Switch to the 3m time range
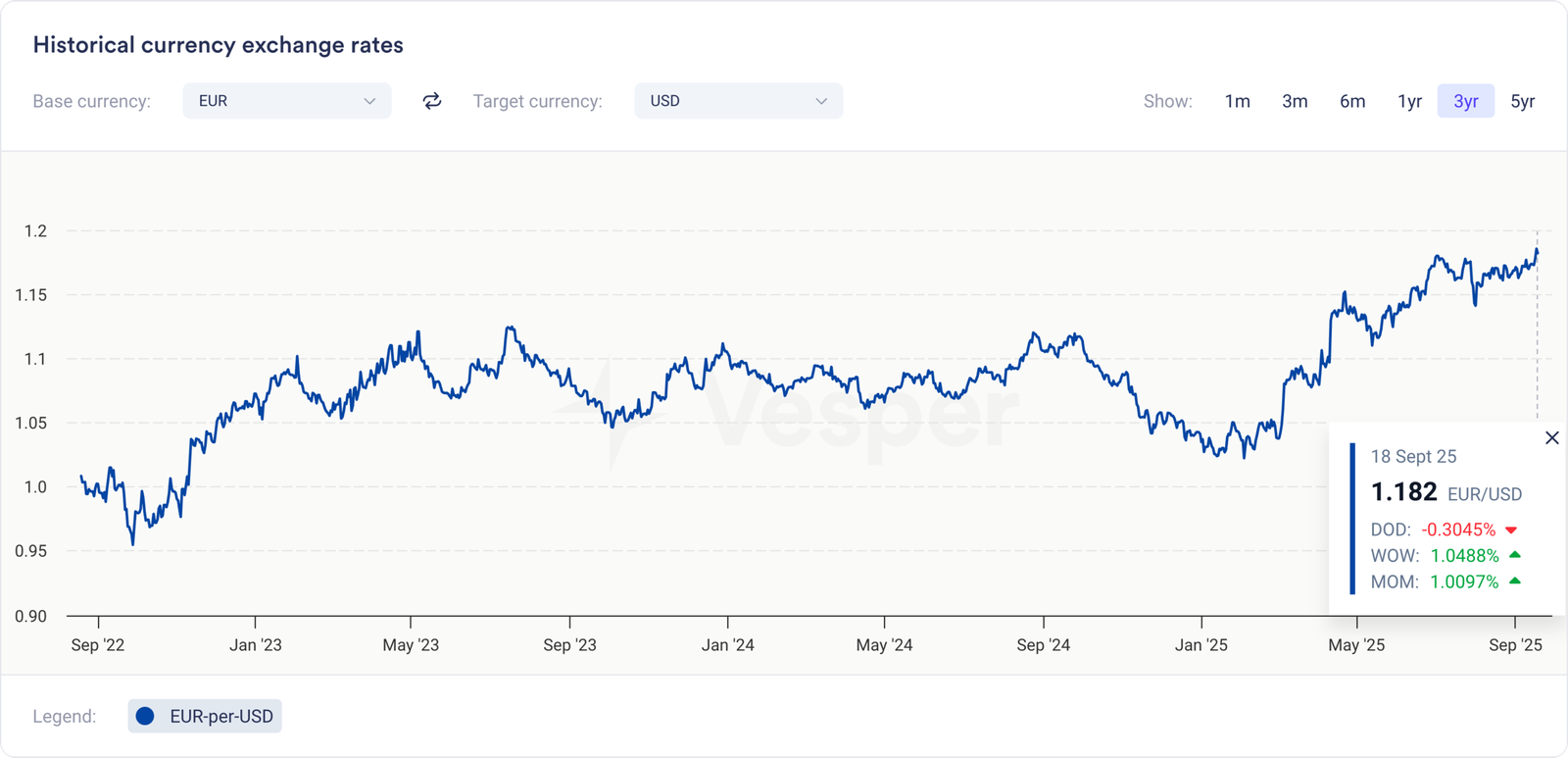Image resolution: width=1568 pixels, height=758 pixels. (1295, 101)
